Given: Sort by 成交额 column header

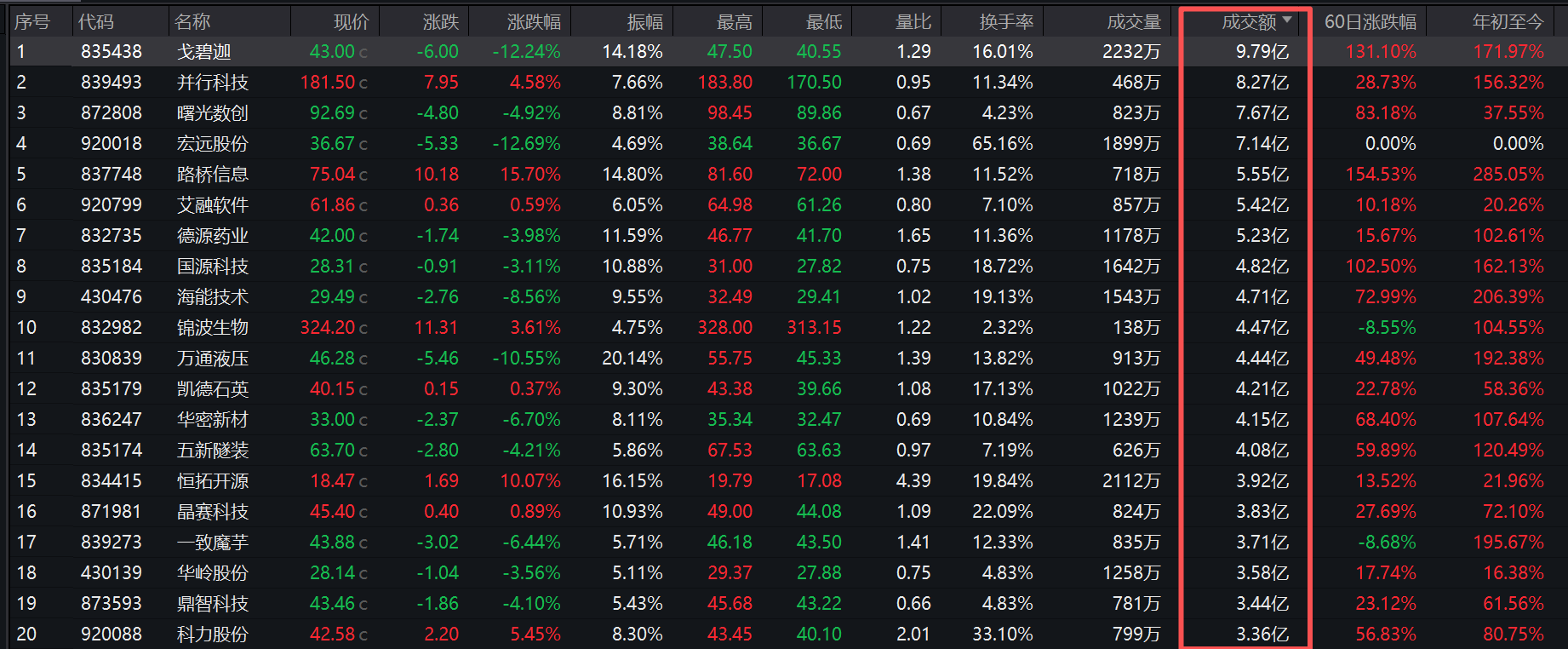Looking at the screenshot, I should pyautogui.click(x=1249, y=22).
